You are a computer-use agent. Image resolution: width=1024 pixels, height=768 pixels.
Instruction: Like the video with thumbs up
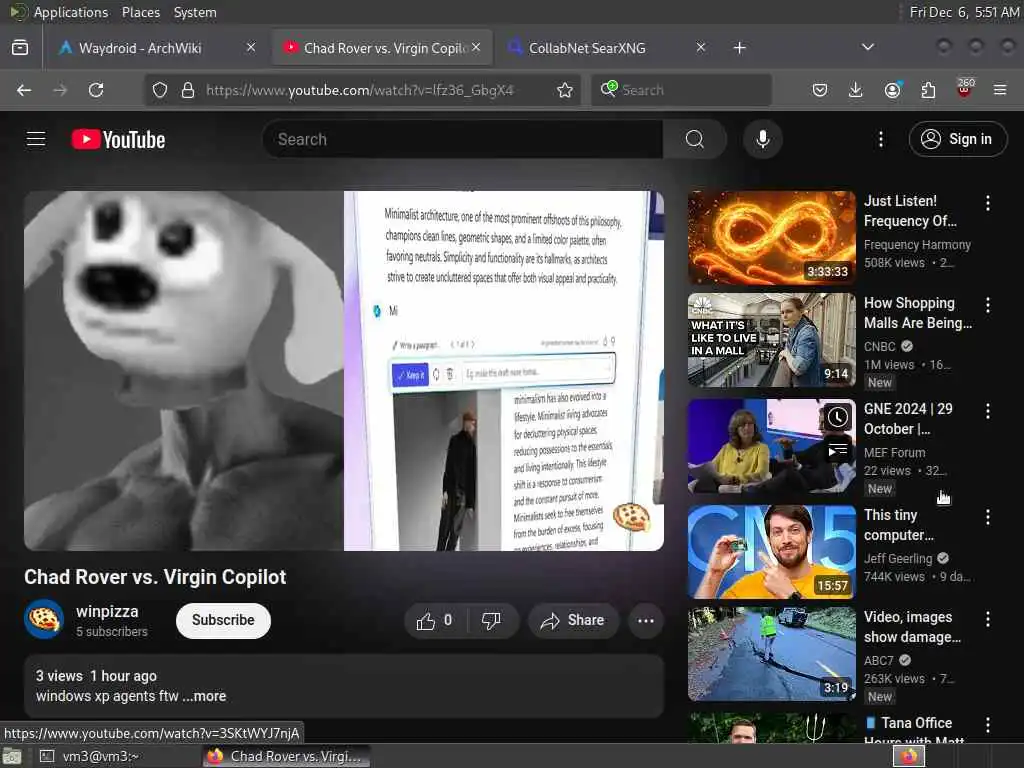434,620
